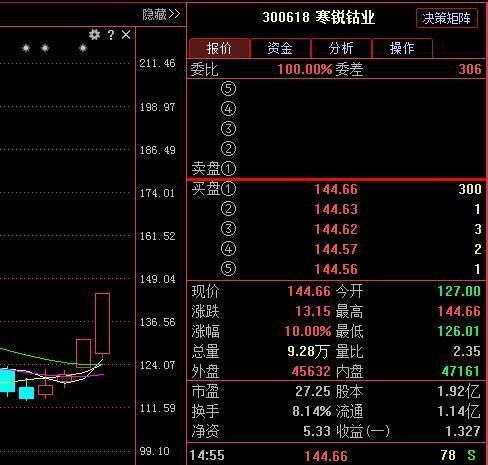The height and width of the screenshot is (465, 488).
Task: Select bid price 144.62
Action: (x=336, y=229)
